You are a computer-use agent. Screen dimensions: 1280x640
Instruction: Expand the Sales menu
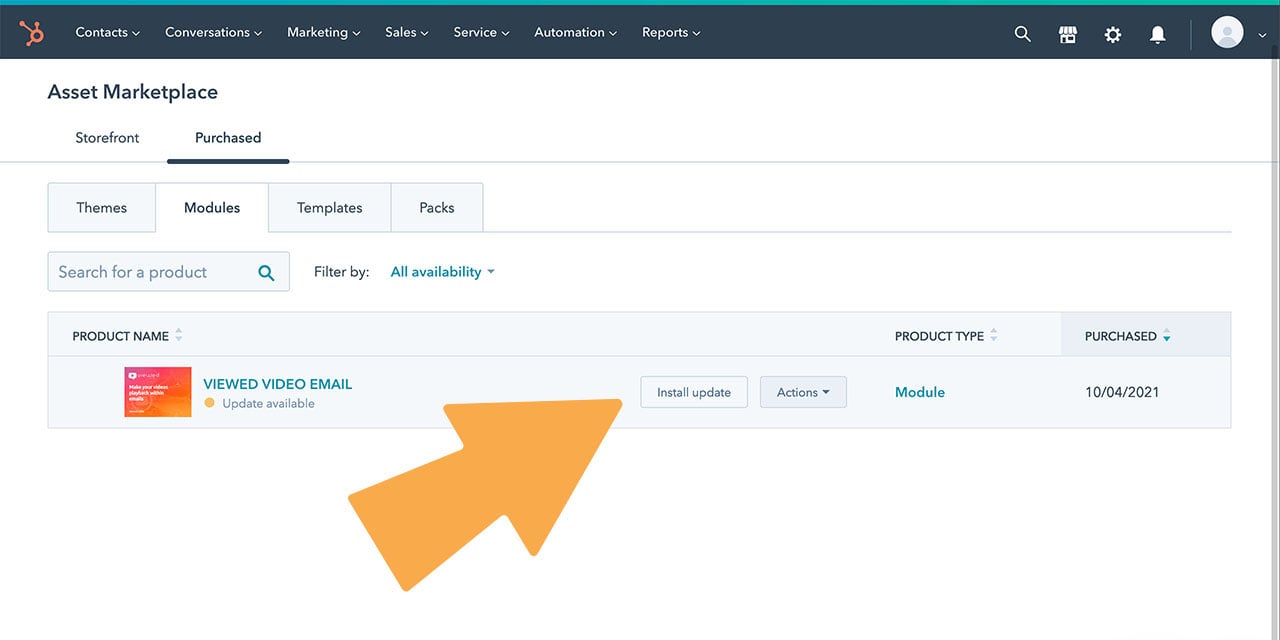pos(407,33)
